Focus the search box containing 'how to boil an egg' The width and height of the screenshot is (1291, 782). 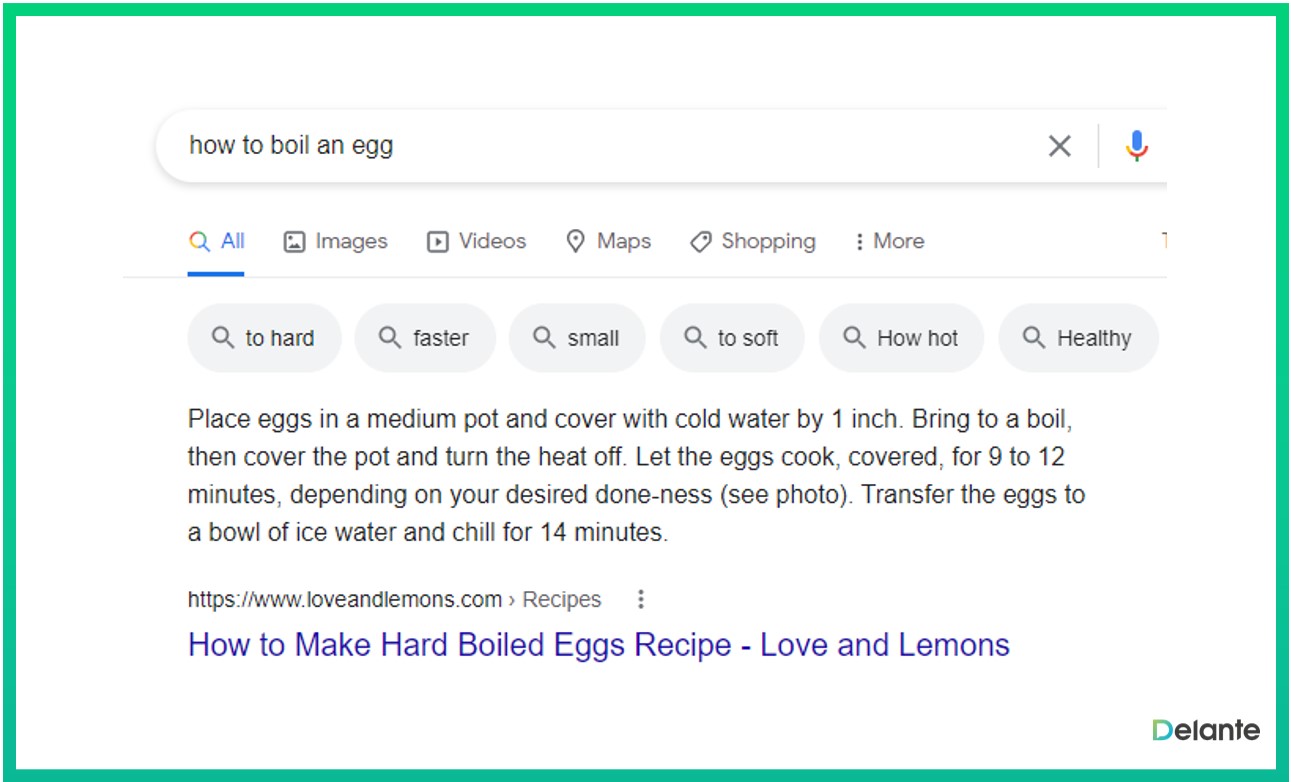600,146
